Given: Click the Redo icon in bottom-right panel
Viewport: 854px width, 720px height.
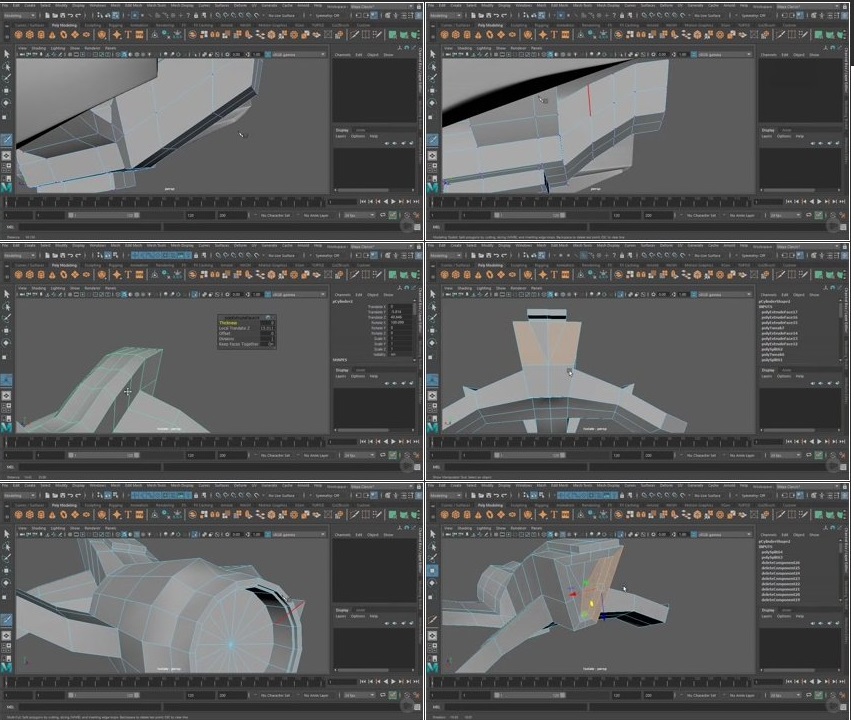Looking at the screenshot, I should tap(504, 496).
